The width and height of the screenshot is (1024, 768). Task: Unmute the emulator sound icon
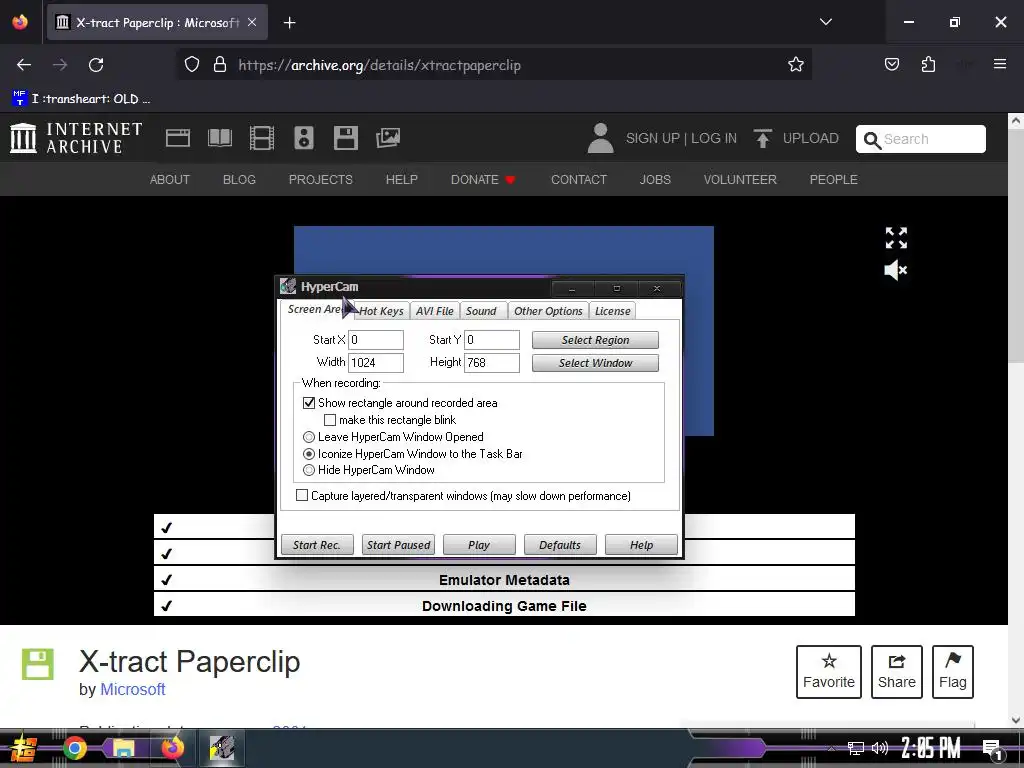point(895,270)
